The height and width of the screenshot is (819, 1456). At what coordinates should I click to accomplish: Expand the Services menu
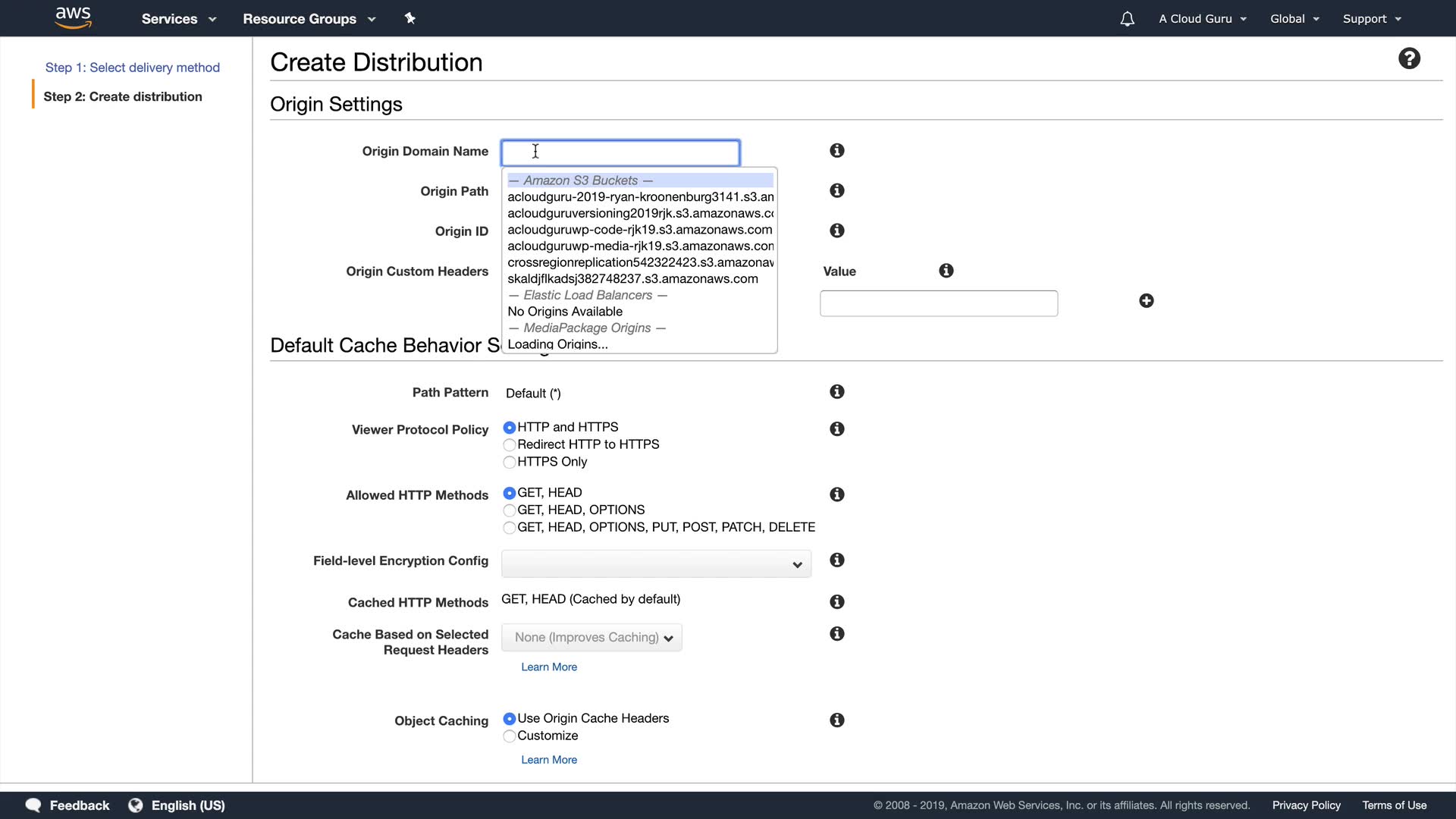178,19
